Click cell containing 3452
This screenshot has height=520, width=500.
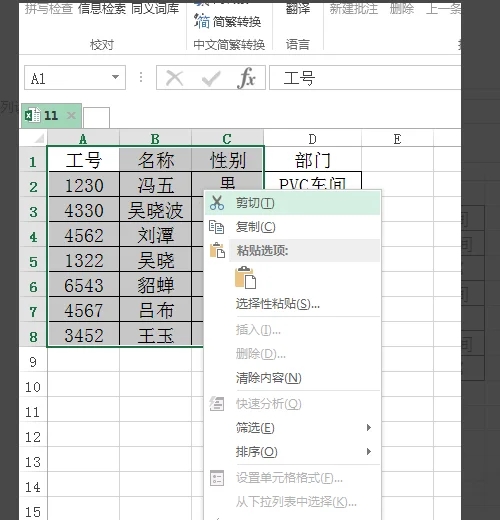pos(84,335)
